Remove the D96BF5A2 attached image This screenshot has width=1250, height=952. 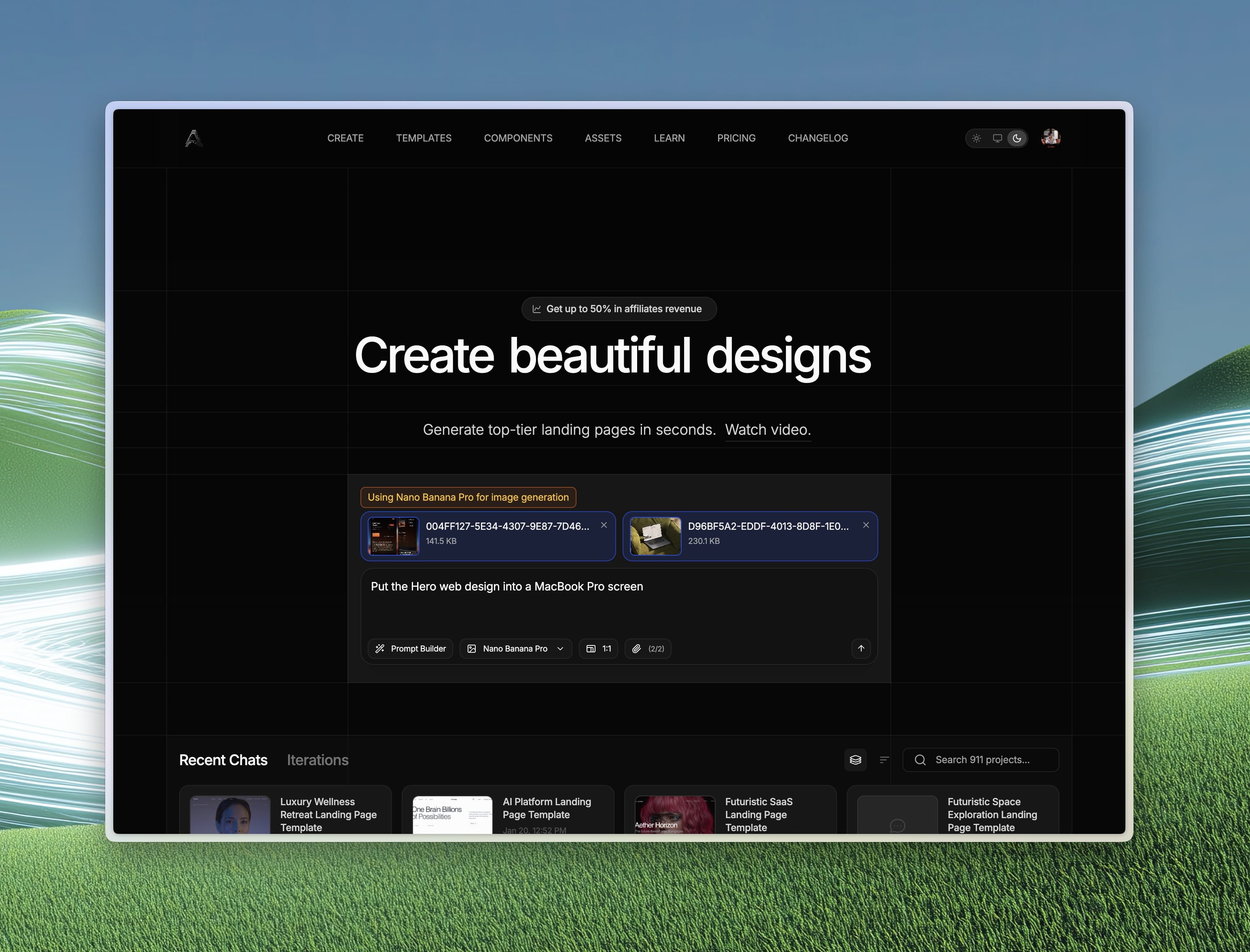866,525
